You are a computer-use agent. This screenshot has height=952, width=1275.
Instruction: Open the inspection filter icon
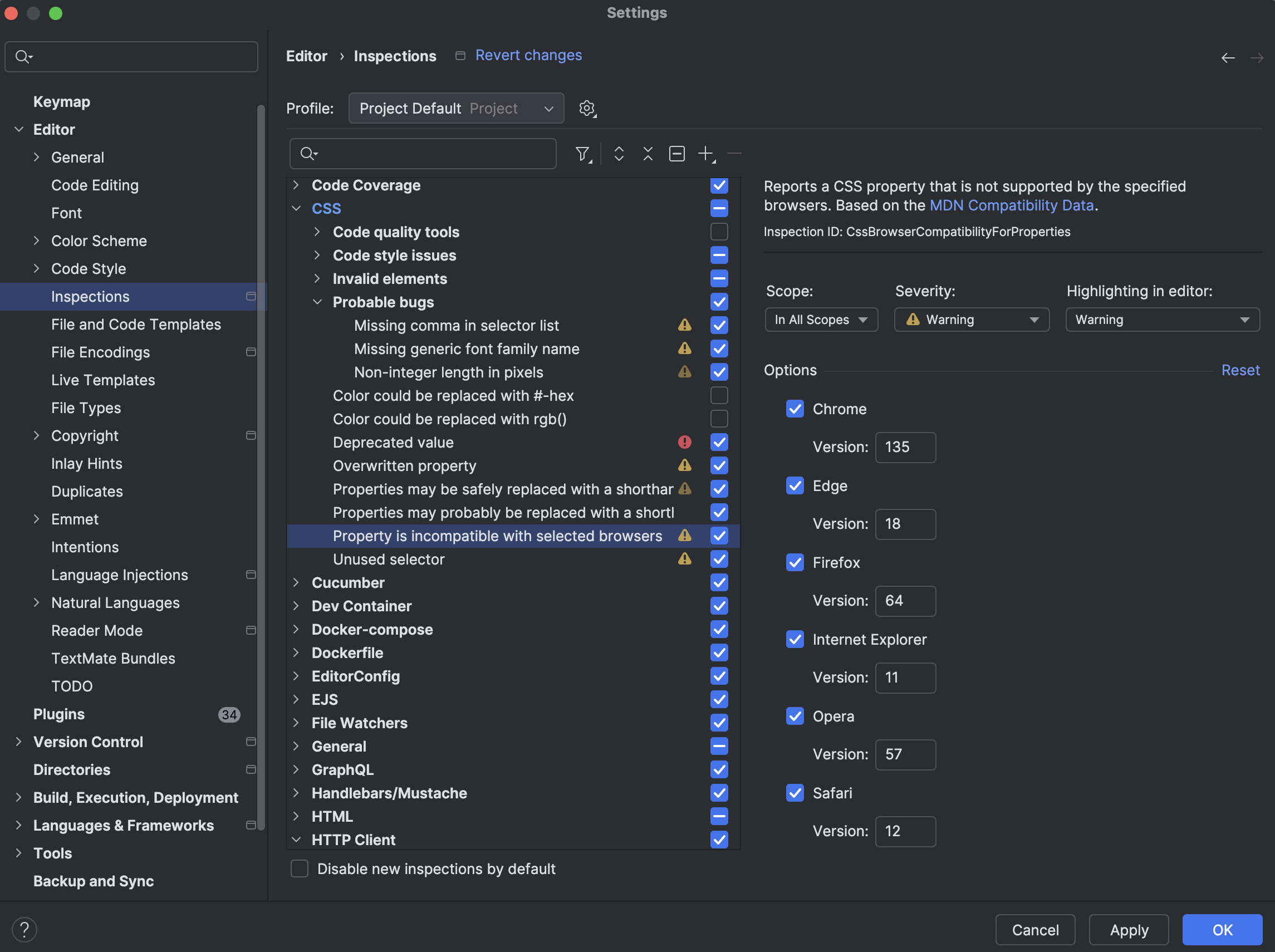(582, 154)
